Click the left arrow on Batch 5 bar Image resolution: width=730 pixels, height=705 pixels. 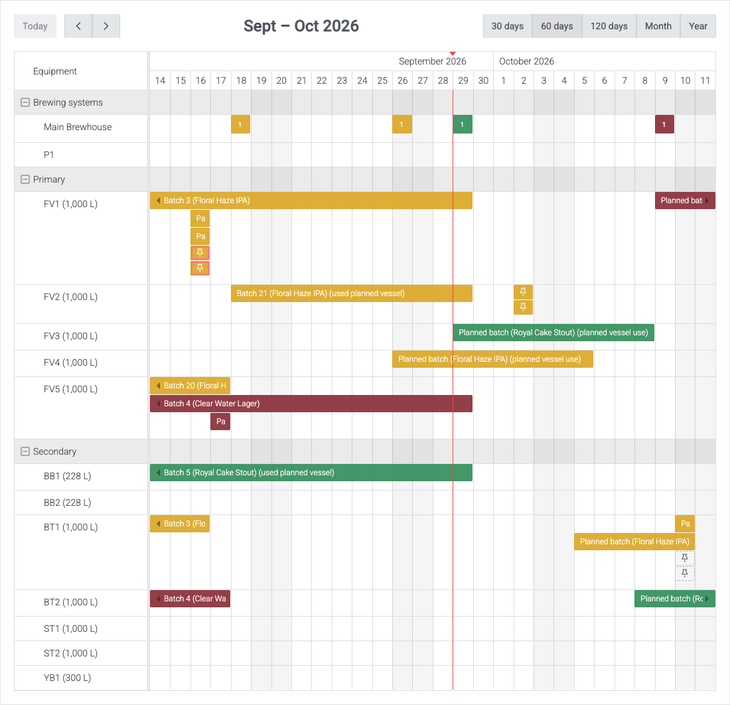pyautogui.click(x=158, y=473)
